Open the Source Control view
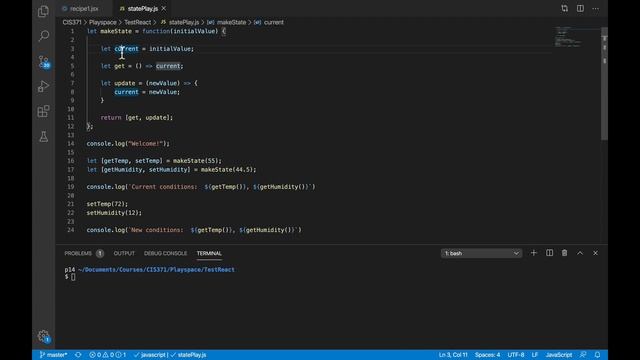640x360 pixels. [43, 61]
